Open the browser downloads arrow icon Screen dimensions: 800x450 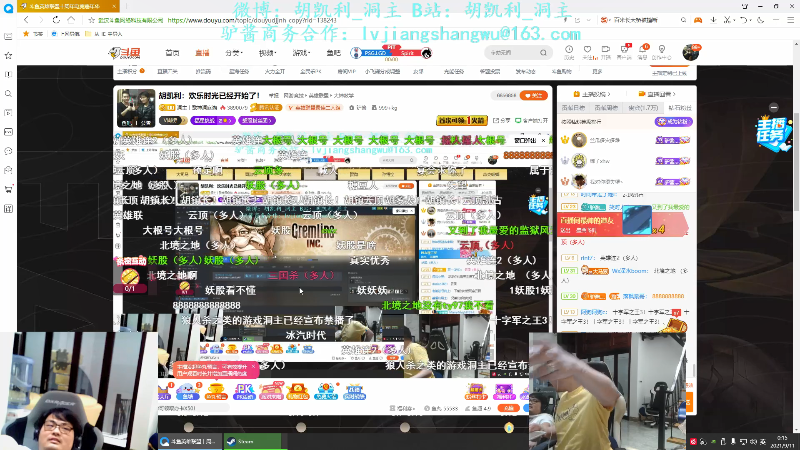click(713, 20)
